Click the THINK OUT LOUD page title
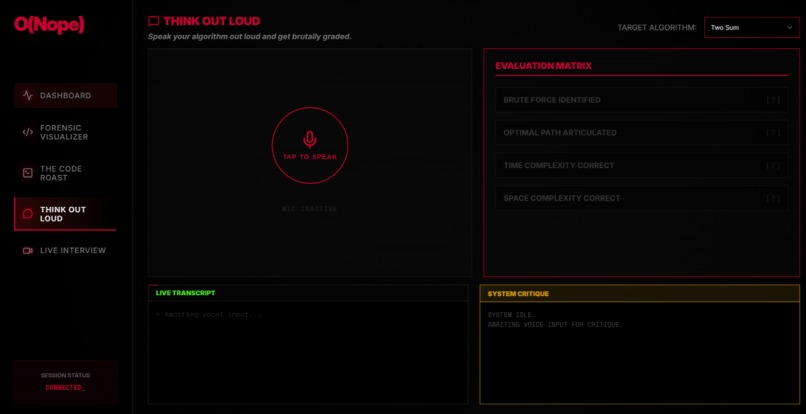Image resolution: width=806 pixels, height=414 pixels. [212, 22]
